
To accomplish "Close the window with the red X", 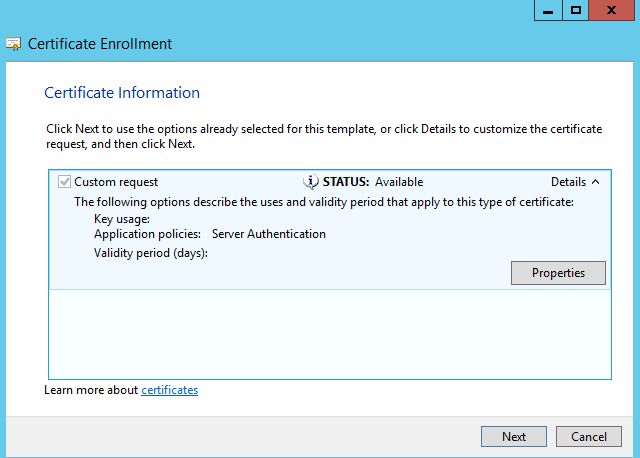I will pyautogui.click(x=611, y=10).
